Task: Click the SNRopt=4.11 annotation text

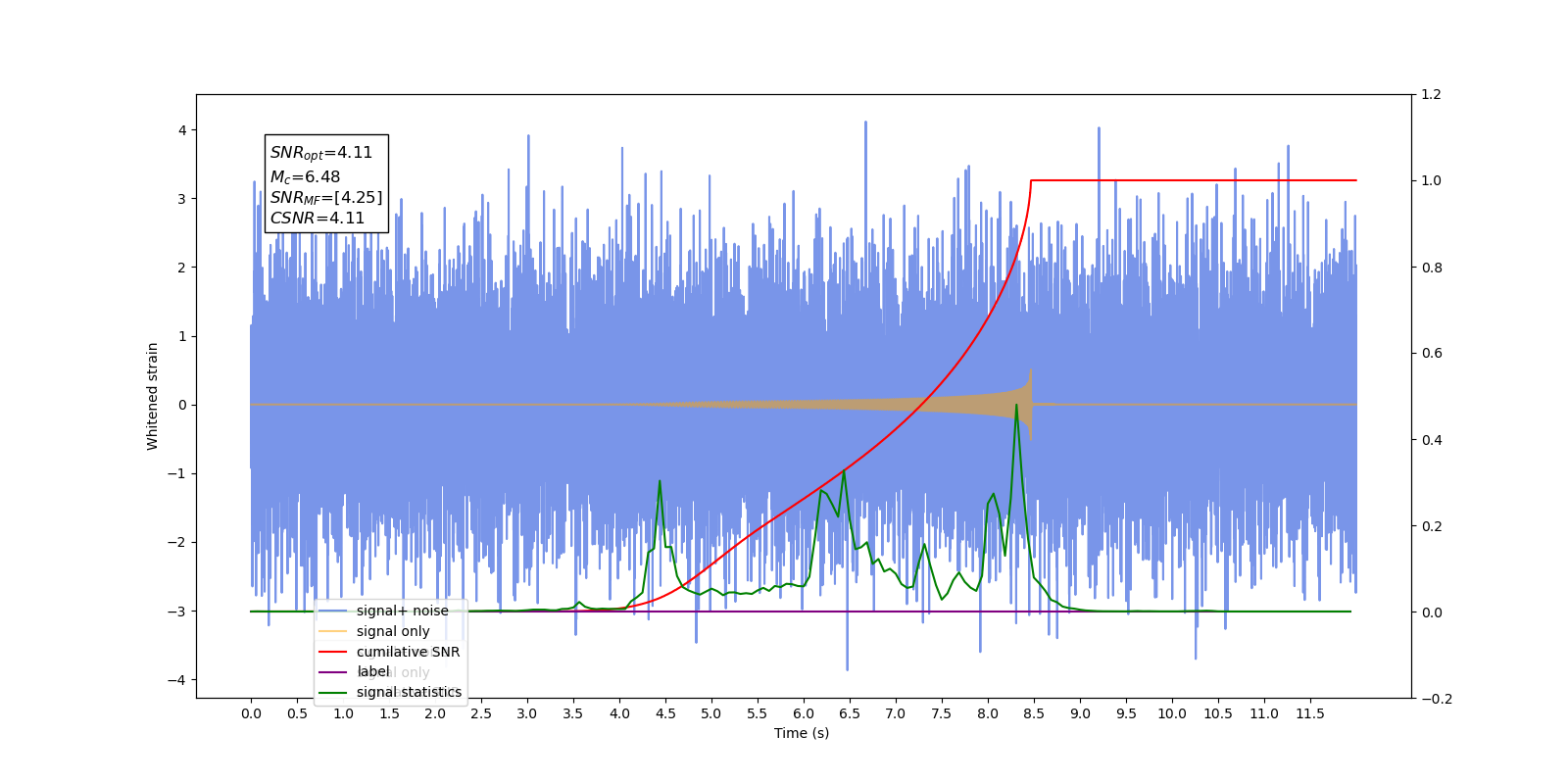Action: point(321,153)
